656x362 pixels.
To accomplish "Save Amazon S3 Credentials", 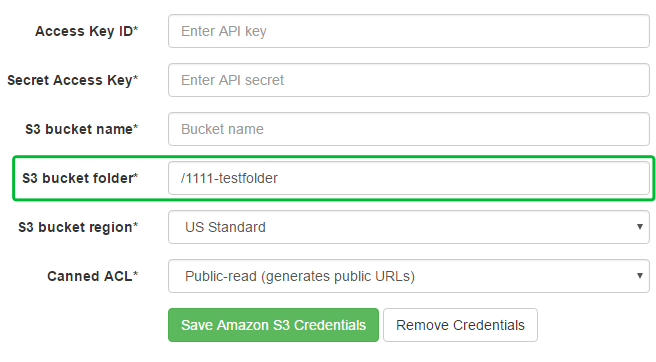I will (x=273, y=325).
